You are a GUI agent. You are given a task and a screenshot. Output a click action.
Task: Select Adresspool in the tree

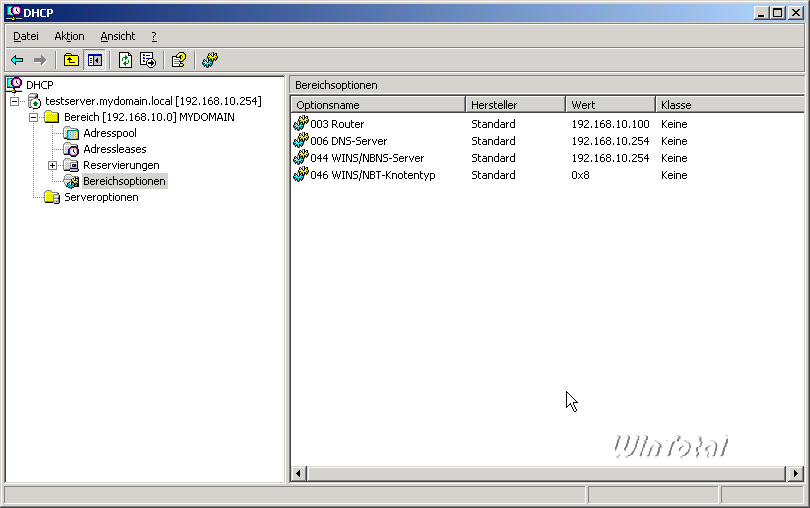(110, 133)
